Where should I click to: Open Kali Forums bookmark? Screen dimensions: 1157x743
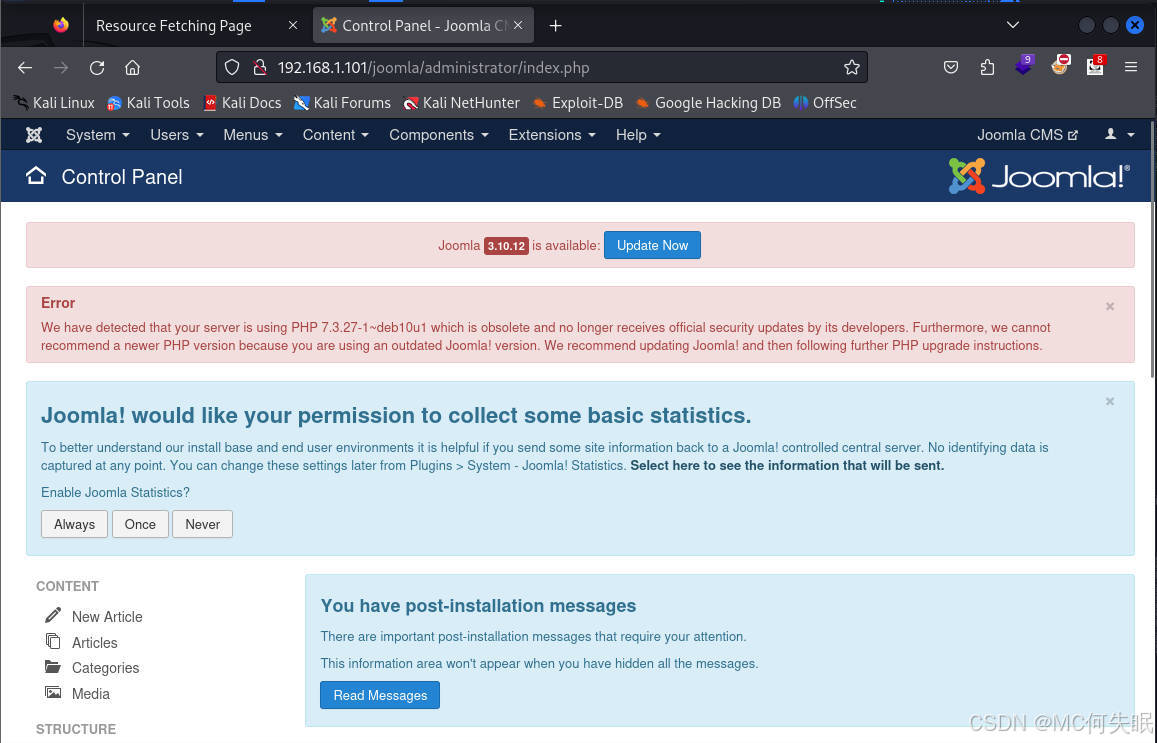(342, 103)
